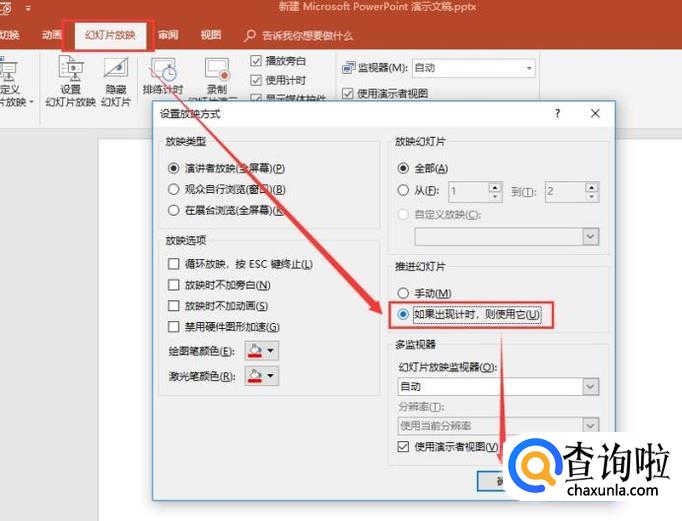Click the 隐藏幻灯片 icon
The height and width of the screenshot is (521, 682).
click(117, 69)
